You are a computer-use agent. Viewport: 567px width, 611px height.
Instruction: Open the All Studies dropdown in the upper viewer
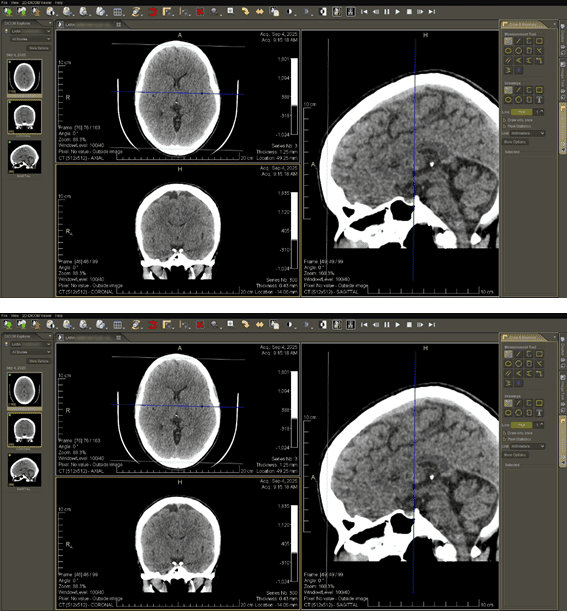click(30, 39)
